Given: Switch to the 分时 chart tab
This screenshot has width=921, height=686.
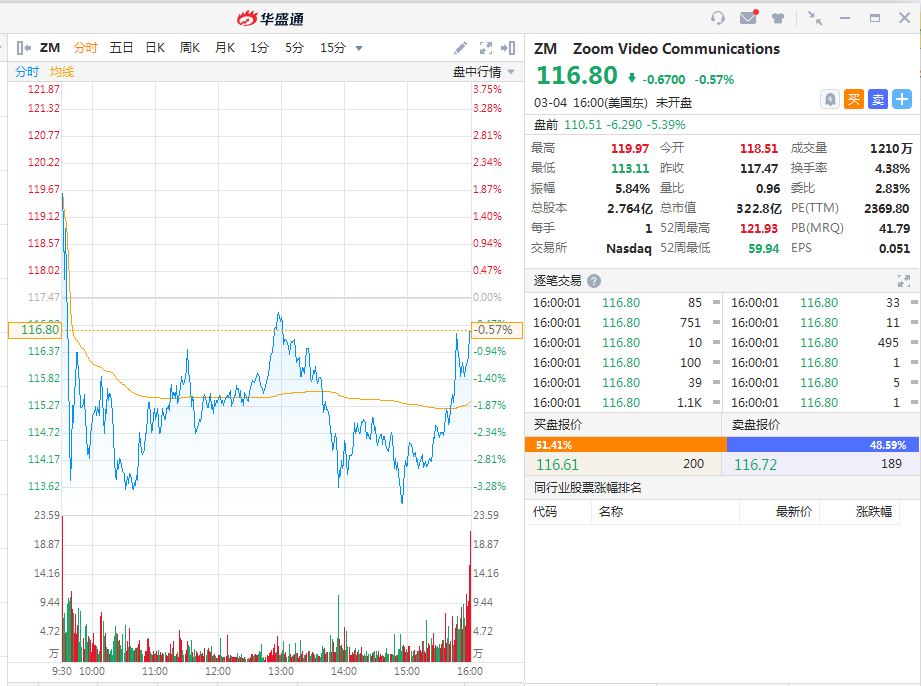Looking at the screenshot, I should point(85,48).
